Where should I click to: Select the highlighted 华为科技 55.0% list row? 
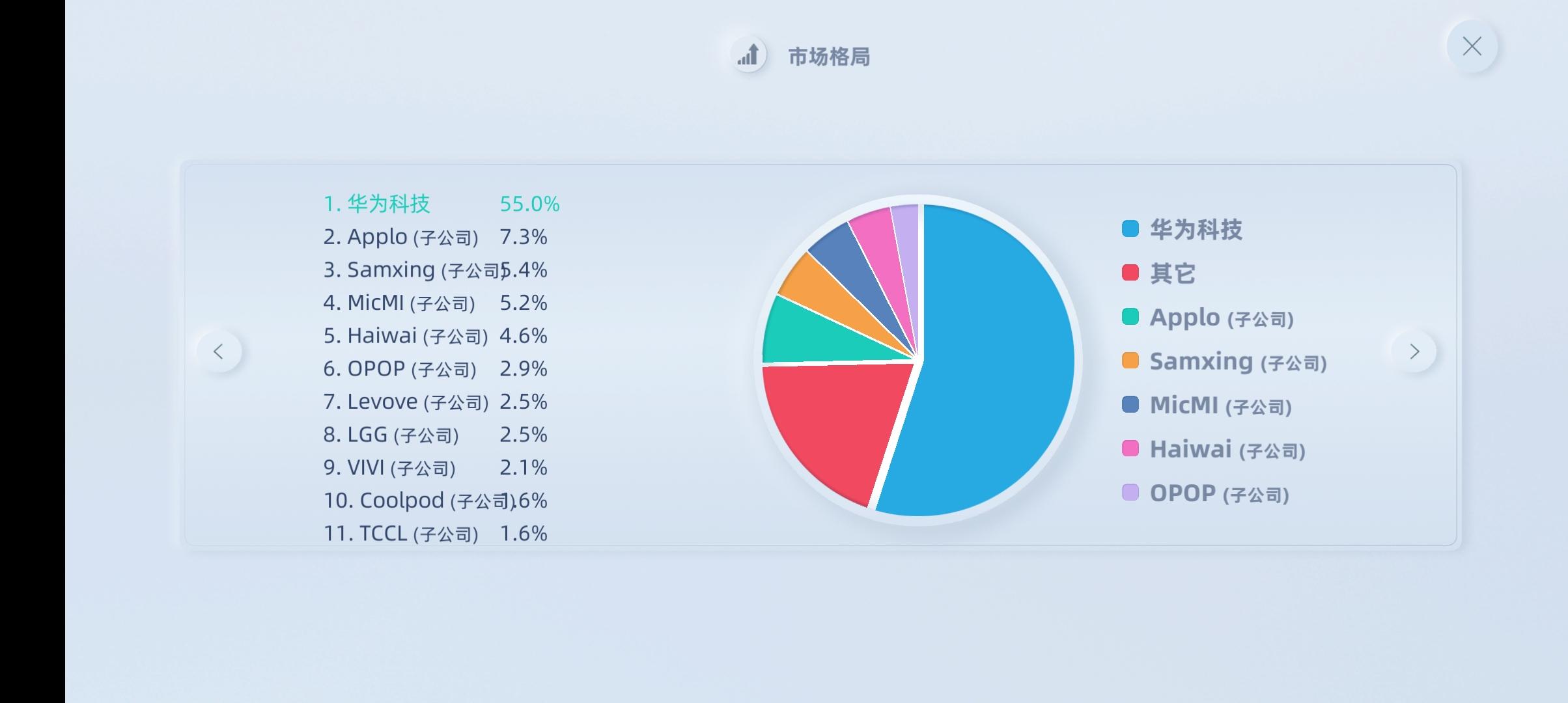(441, 204)
